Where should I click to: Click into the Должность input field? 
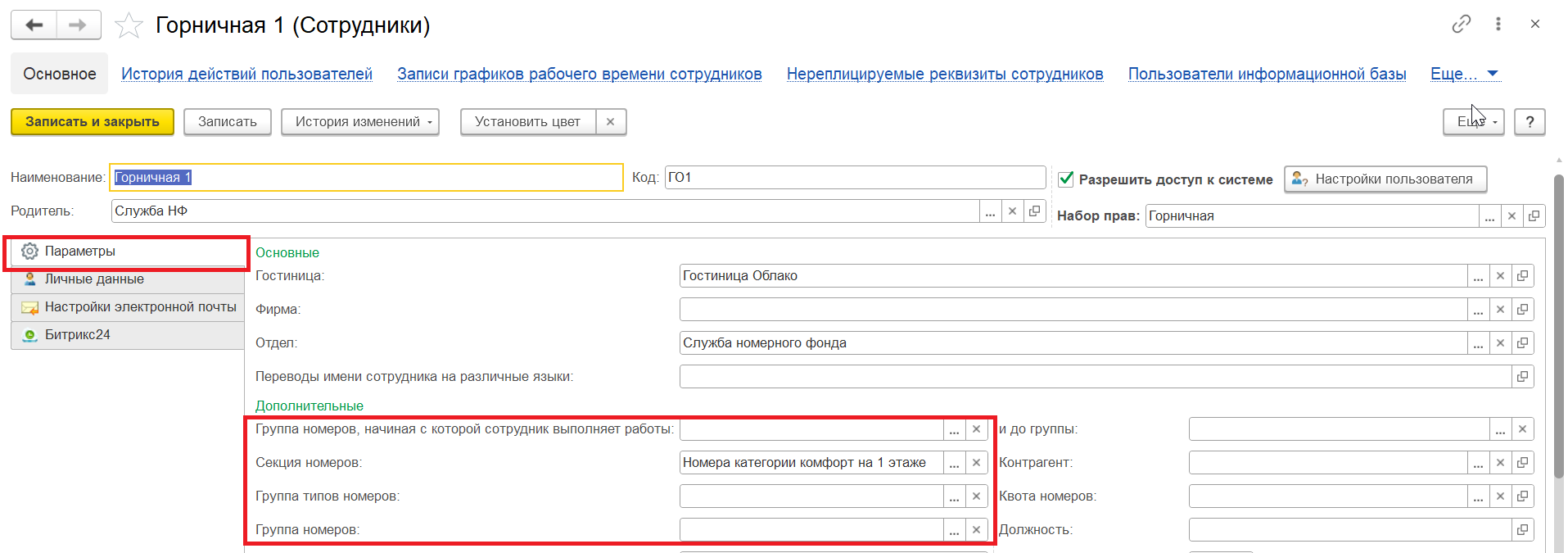[1349, 530]
